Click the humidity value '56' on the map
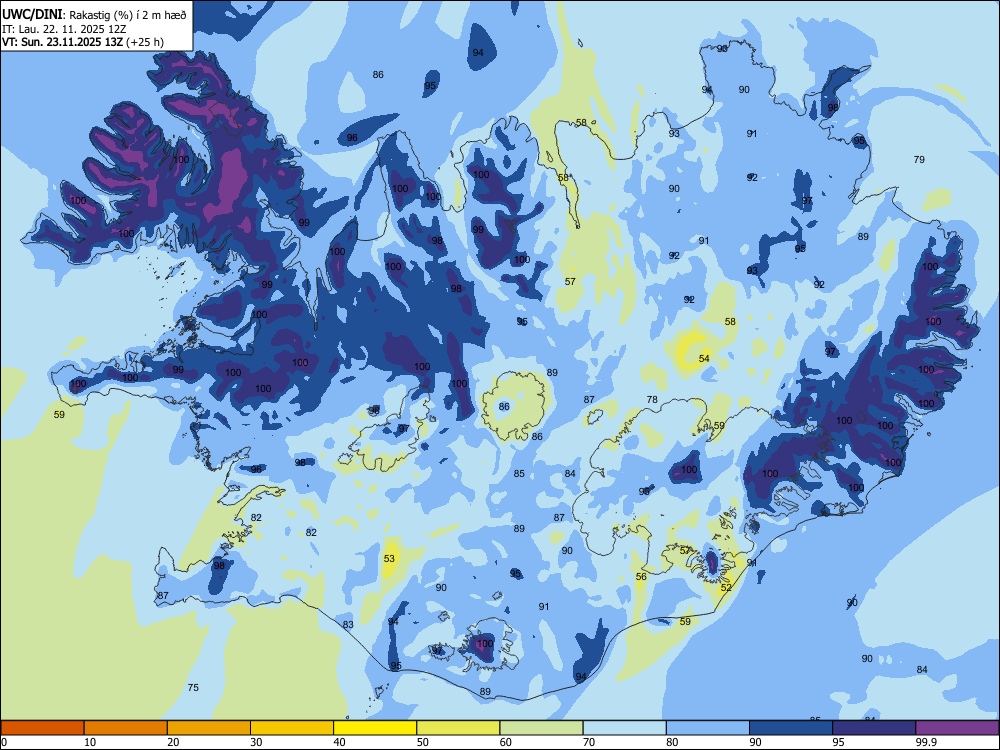This screenshot has width=1000, height=750. 641,577
